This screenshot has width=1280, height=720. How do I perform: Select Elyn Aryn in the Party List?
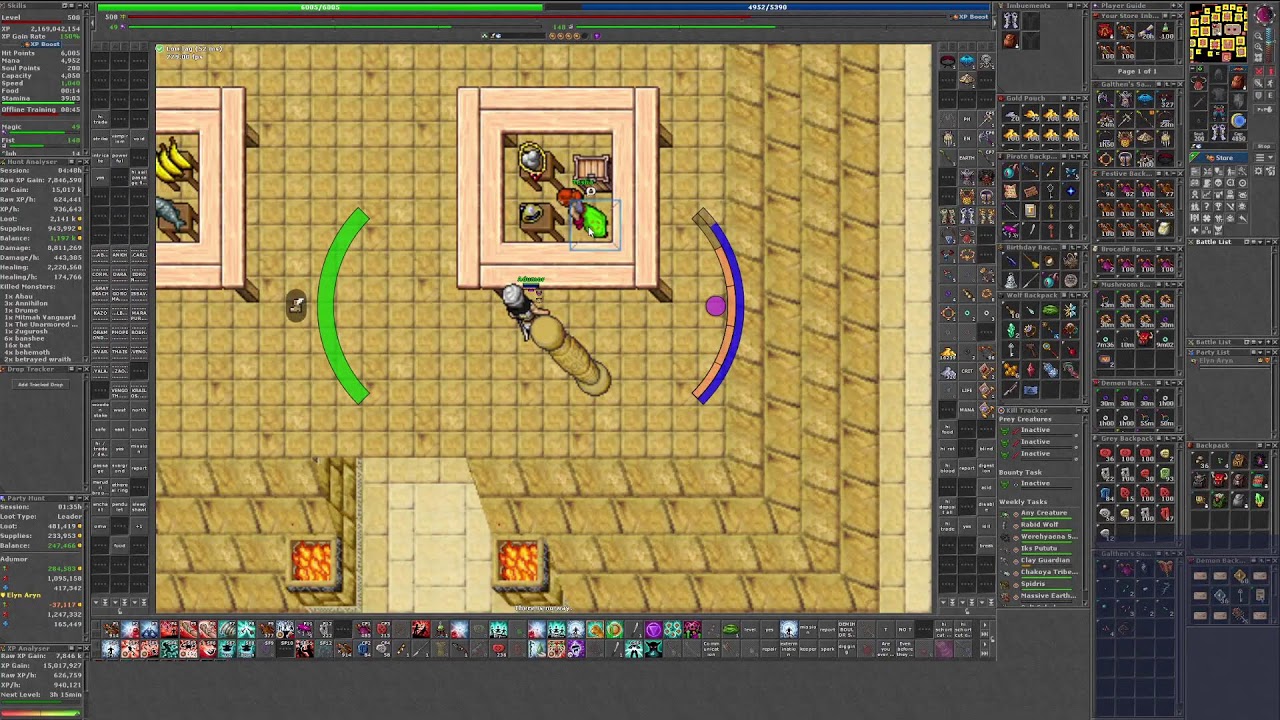(x=1217, y=360)
